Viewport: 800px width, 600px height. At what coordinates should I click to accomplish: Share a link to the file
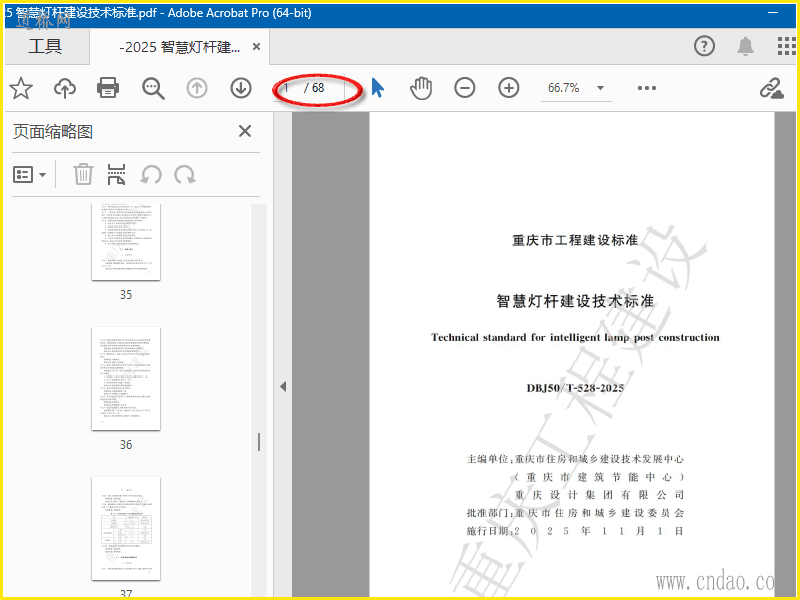pyautogui.click(x=771, y=88)
